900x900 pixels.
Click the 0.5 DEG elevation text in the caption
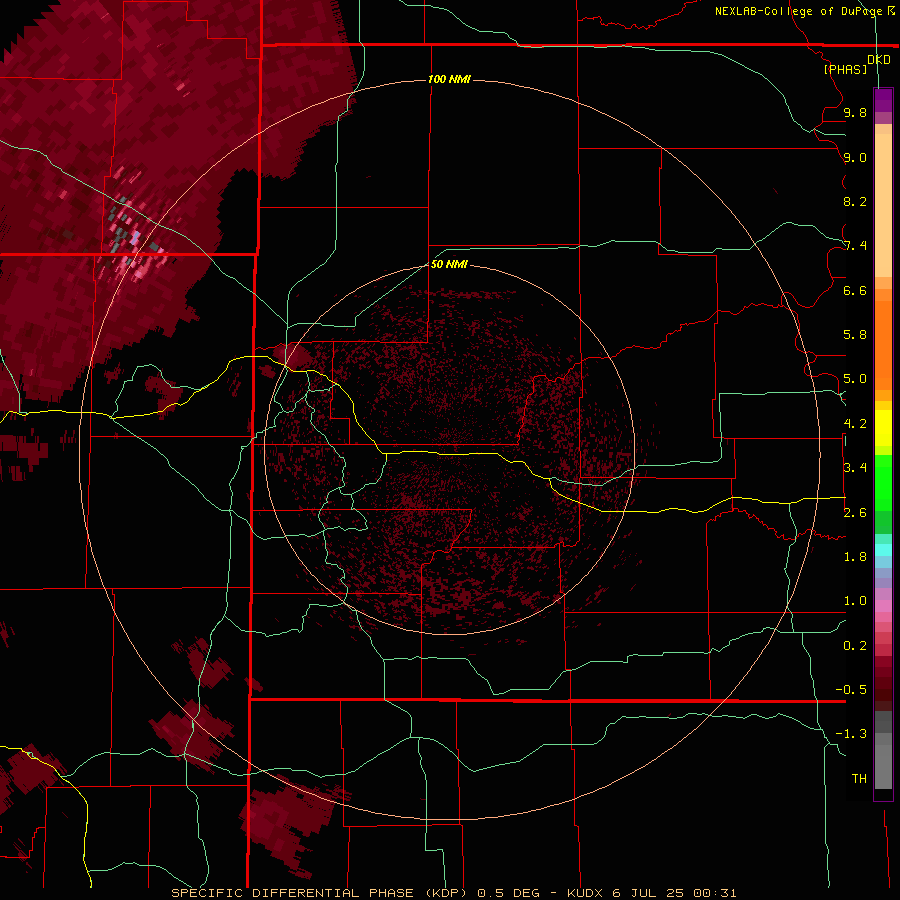(509, 893)
